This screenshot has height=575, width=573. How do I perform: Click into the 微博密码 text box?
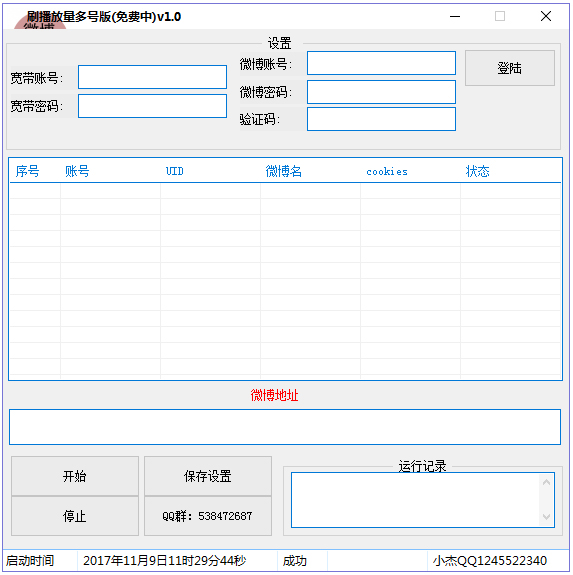(x=381, y=92)
